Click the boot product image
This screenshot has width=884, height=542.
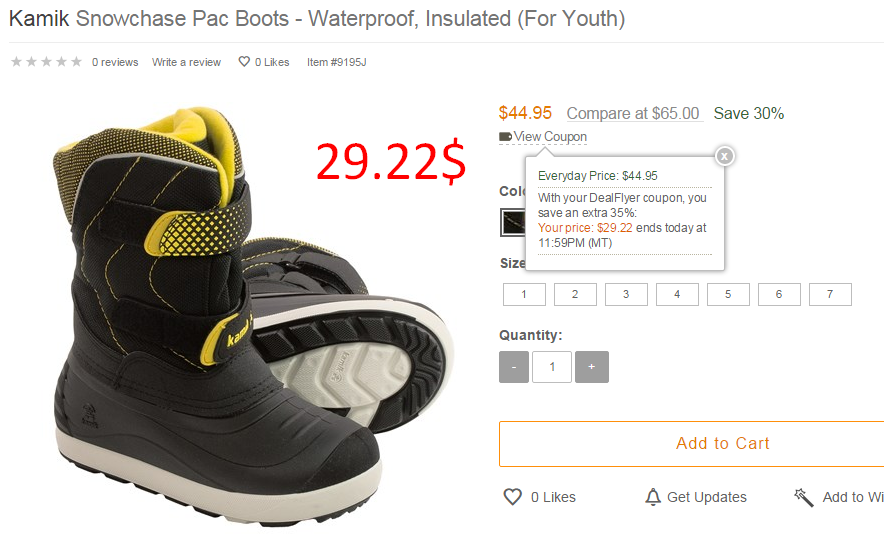pos(248,316)
